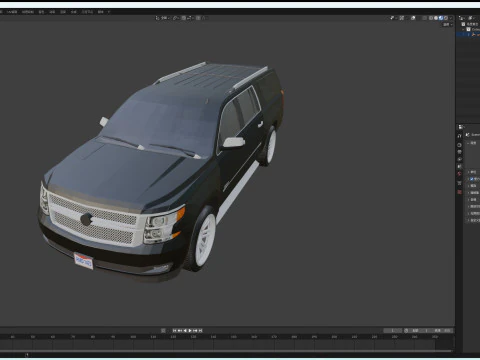
Task: Open the Output properties tab
Action: pos(459,152)
